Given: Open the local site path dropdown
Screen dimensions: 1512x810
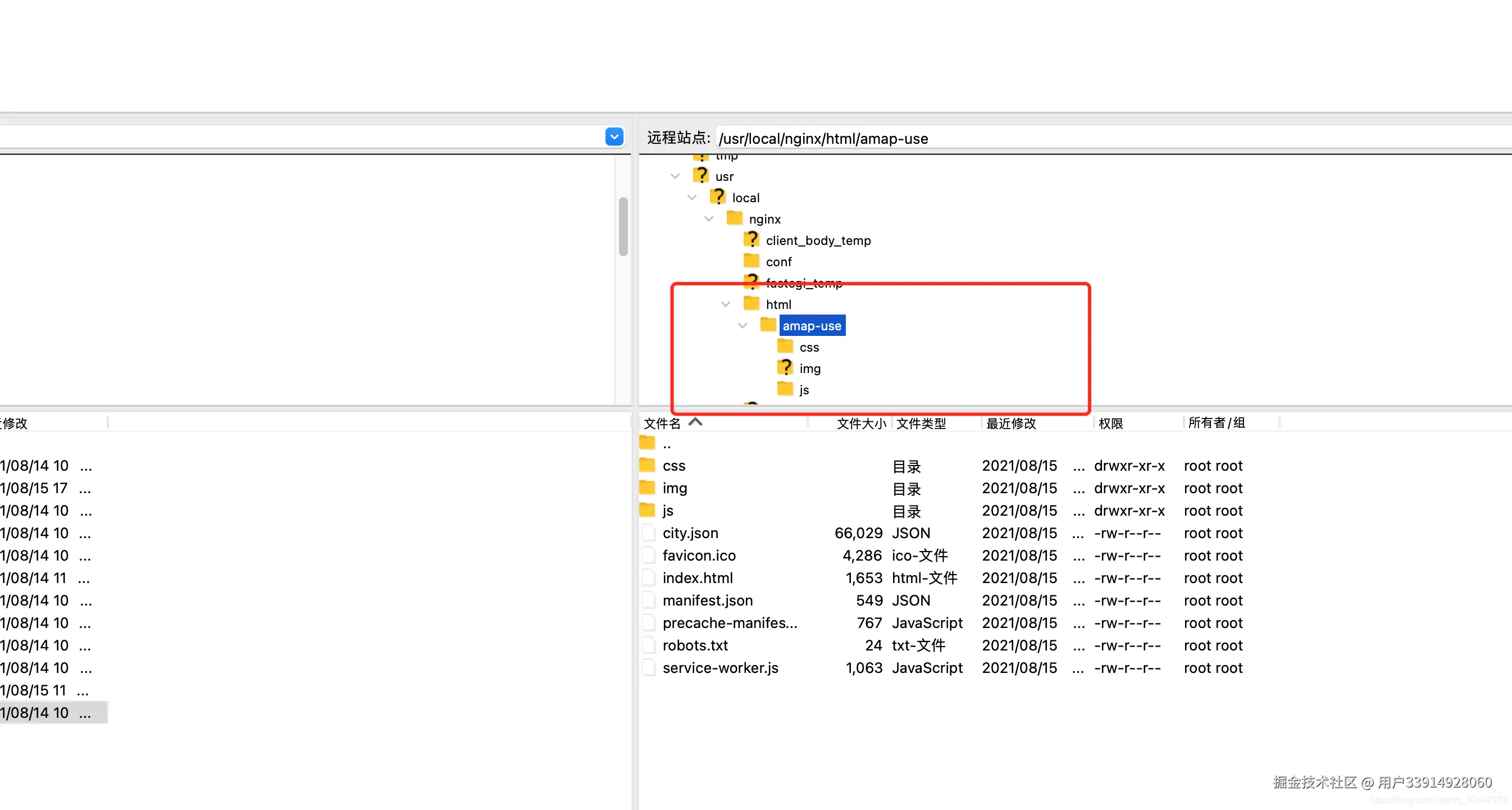Looking at the screenshot, I should [614, 138].
